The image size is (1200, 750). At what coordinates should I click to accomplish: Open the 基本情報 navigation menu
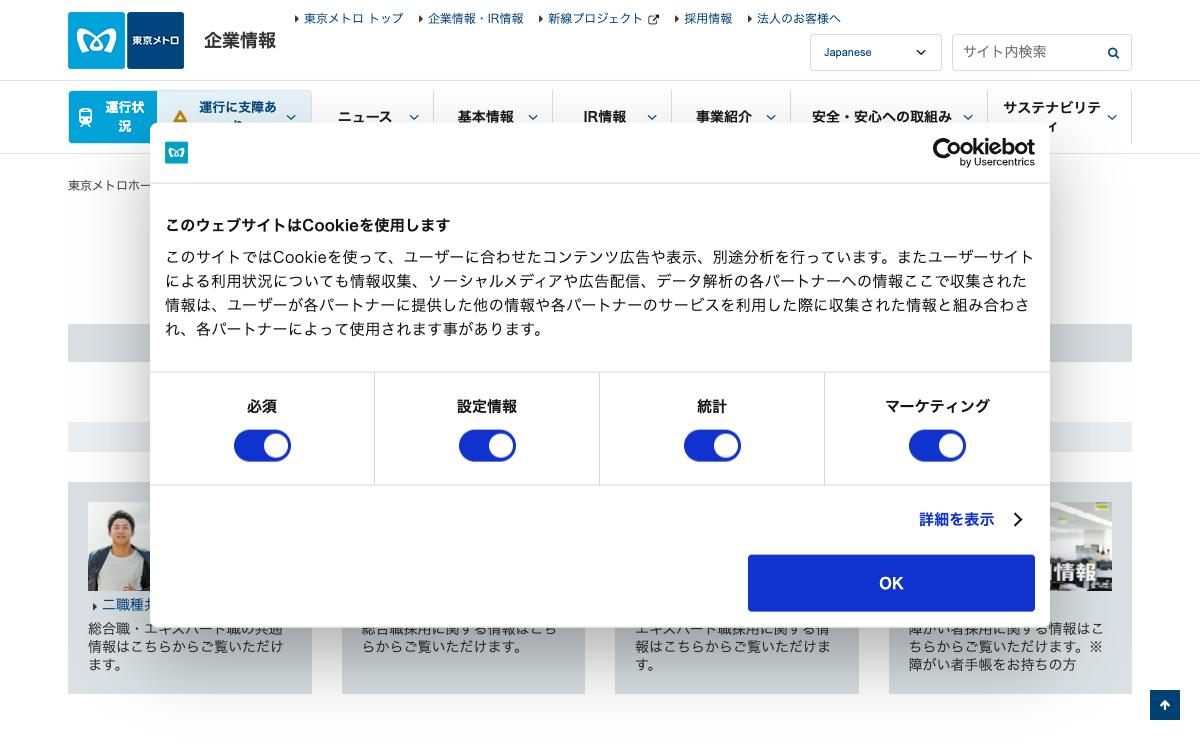tap(485, 117)
